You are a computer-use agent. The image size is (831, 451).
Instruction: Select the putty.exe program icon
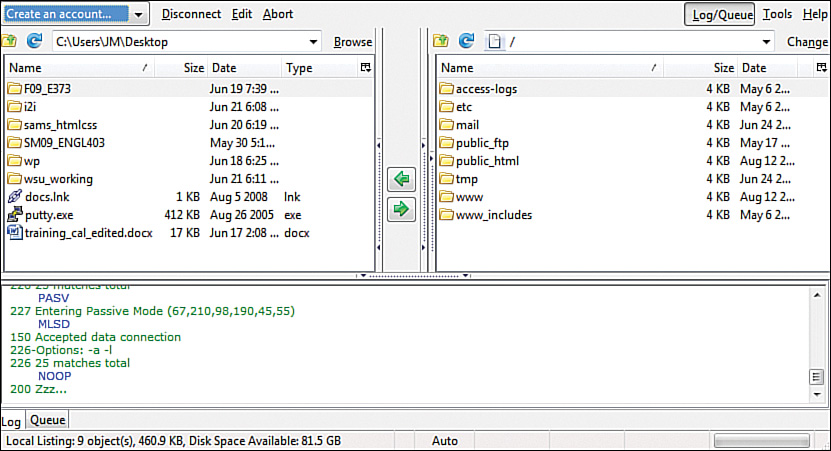[15, 215]
